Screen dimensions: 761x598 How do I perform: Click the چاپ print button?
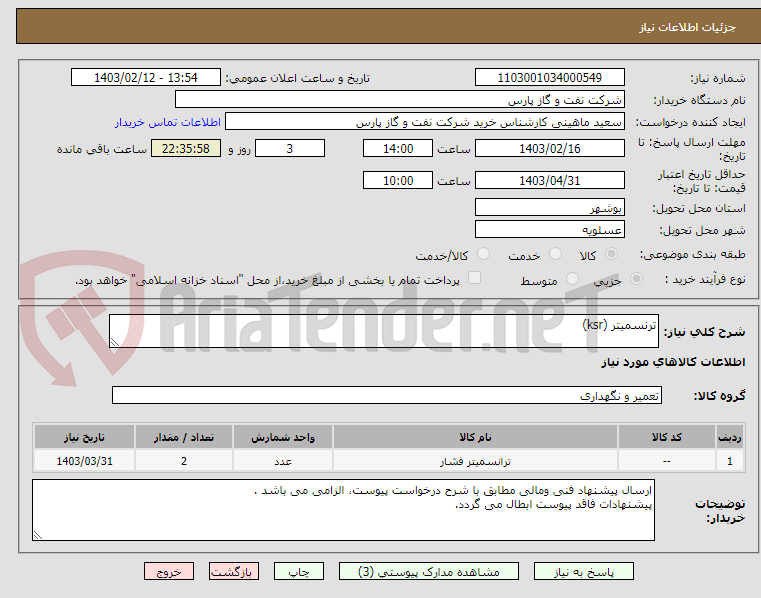[298, 571]
